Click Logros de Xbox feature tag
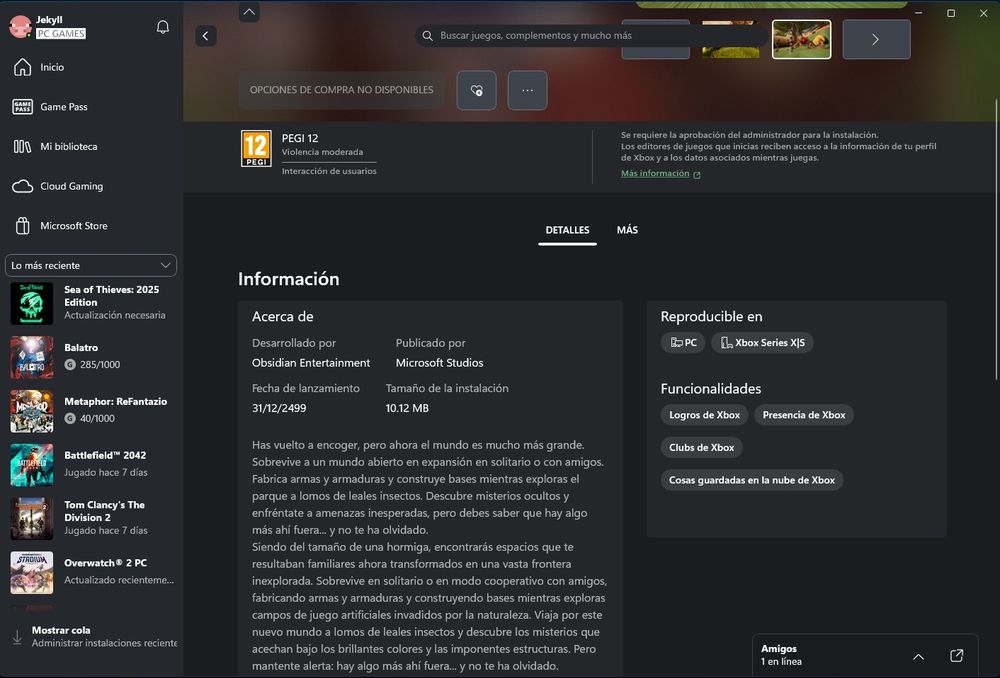 (704, 415)
